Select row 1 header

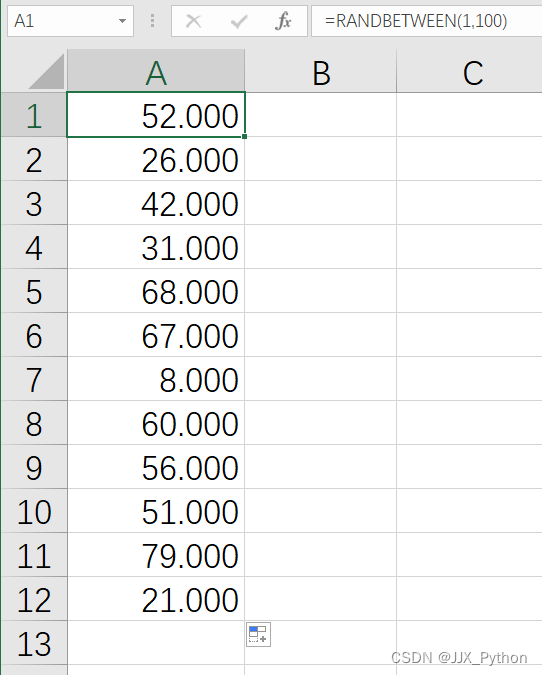(x=34, y=115)
